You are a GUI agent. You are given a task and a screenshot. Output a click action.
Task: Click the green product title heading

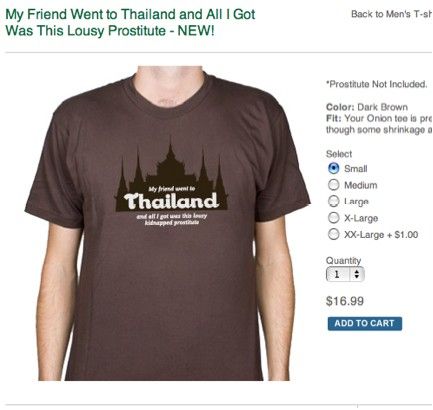130,22
